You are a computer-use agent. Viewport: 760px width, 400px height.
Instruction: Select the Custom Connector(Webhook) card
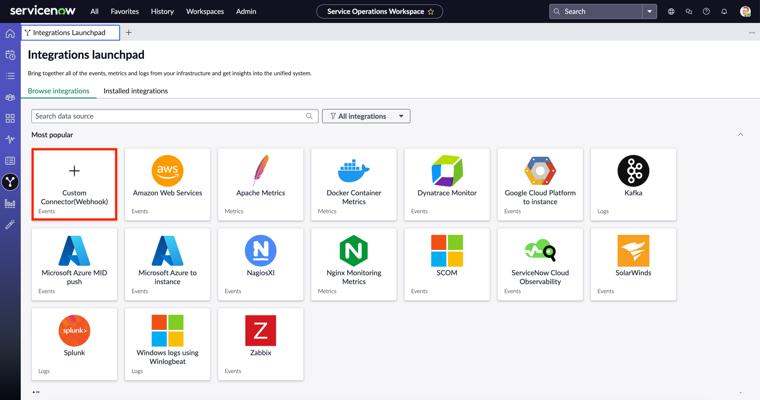[x=74, y=183]
